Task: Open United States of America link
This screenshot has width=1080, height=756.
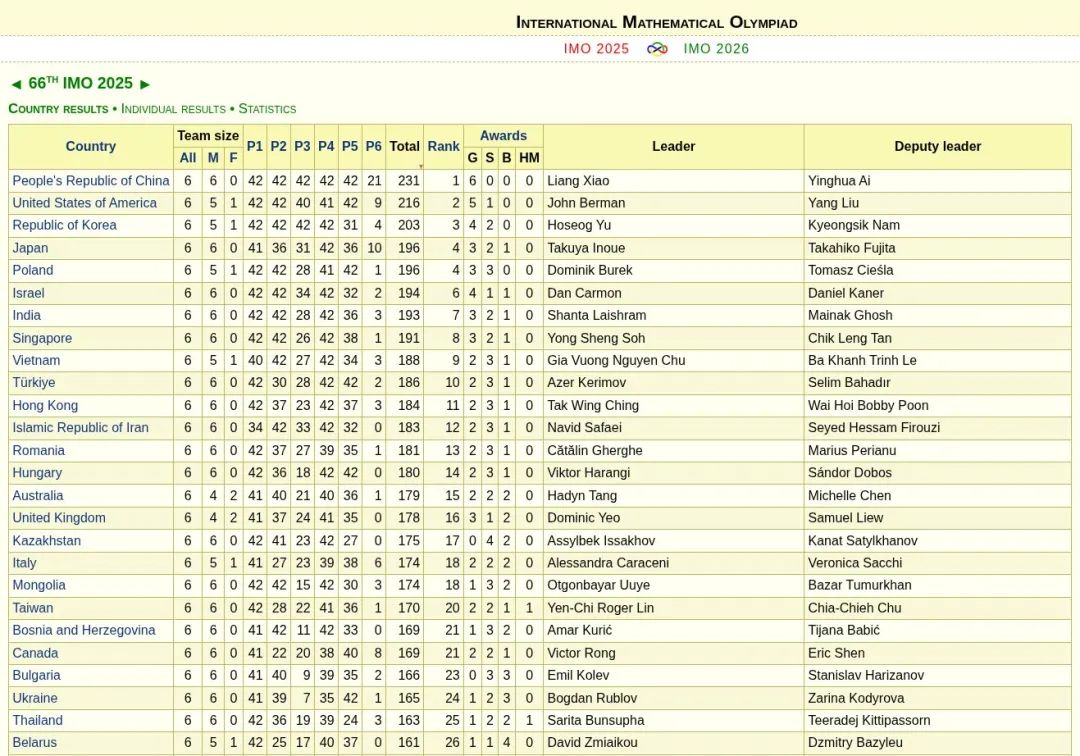Action: coord(84,203)
